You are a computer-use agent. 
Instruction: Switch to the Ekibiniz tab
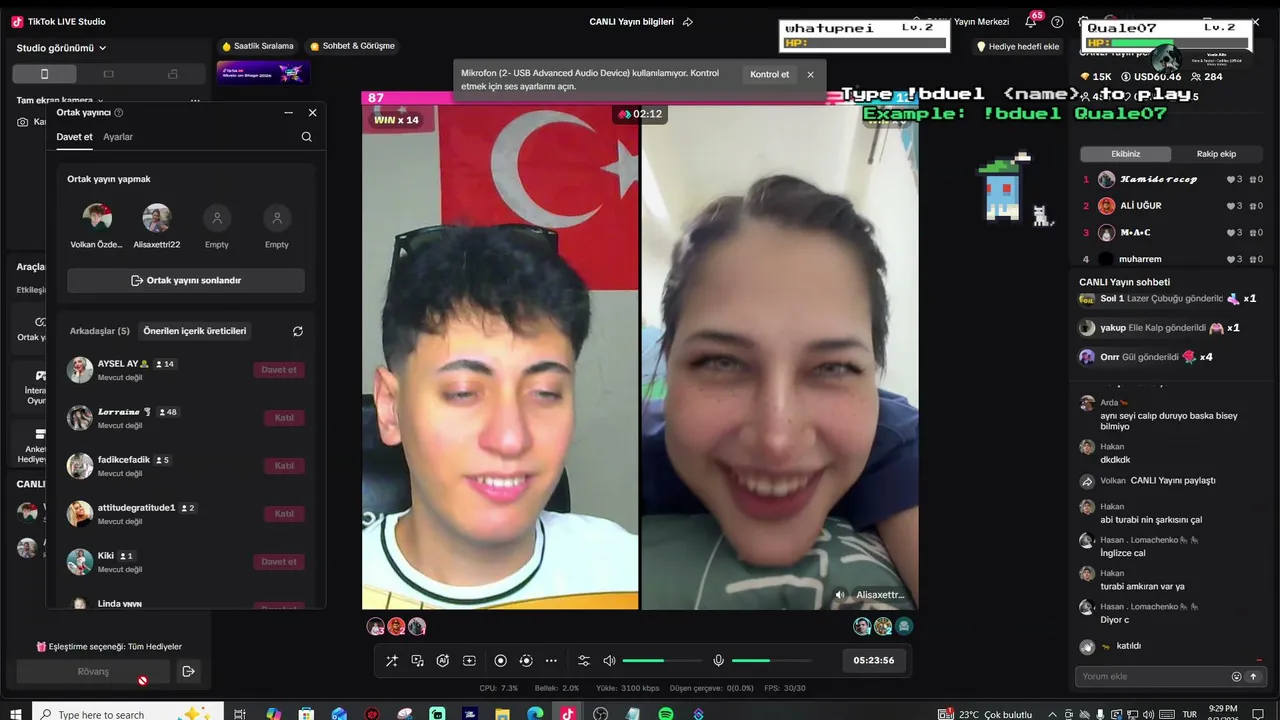[x=1126, y=154]
